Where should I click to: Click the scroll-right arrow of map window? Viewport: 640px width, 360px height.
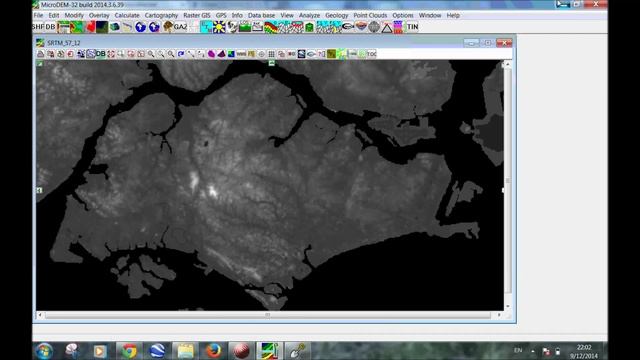coord(499,315)
